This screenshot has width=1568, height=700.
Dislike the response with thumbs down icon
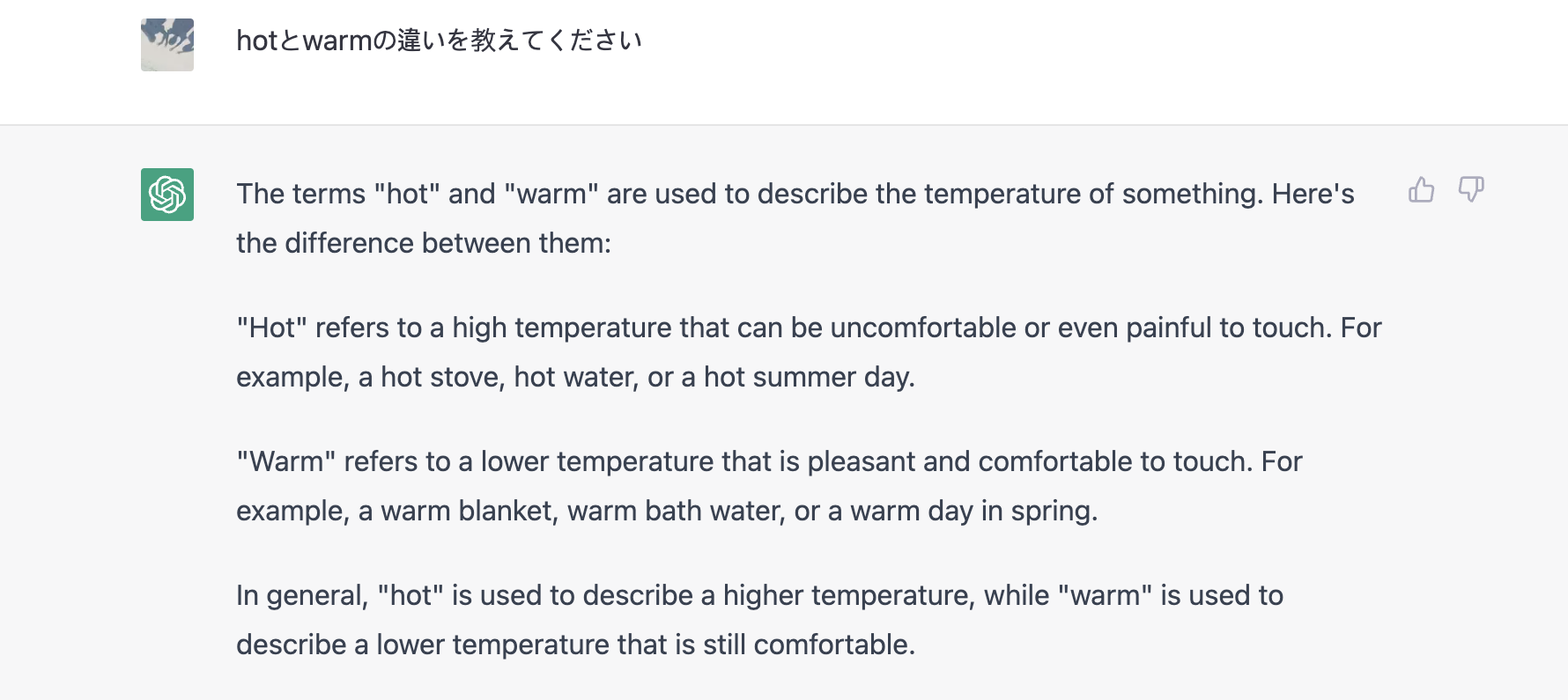tap(1471, 189)
